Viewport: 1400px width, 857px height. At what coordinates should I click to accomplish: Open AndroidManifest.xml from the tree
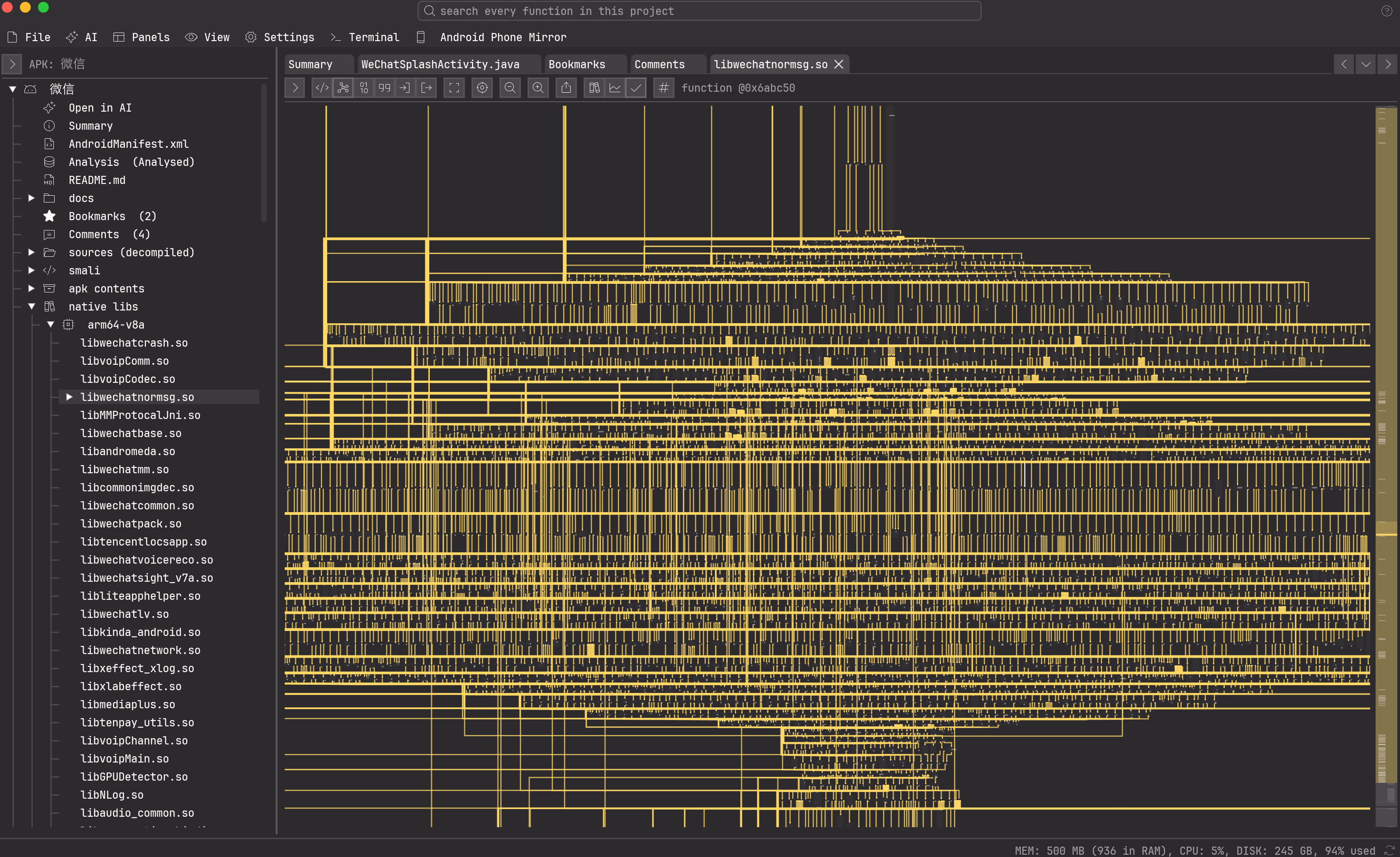click(128, 144)
